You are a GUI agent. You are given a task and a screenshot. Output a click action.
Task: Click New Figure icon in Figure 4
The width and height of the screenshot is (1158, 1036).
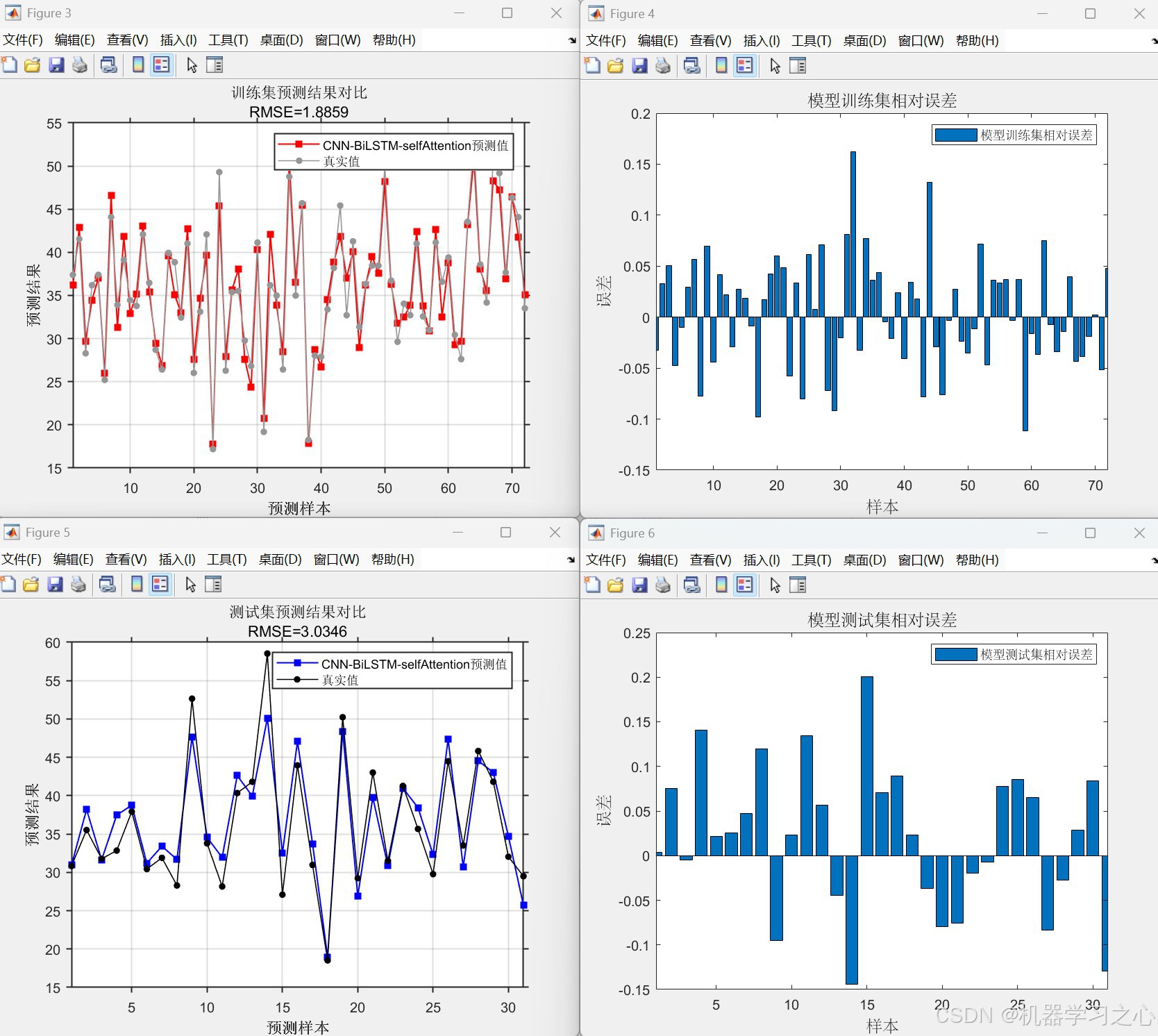(x=592, y=66)
